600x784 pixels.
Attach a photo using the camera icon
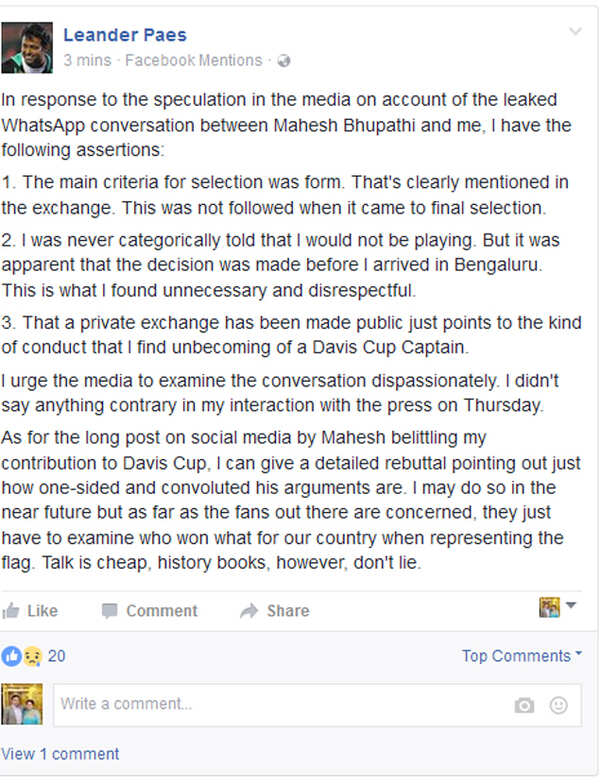click(x=524, y=705)
